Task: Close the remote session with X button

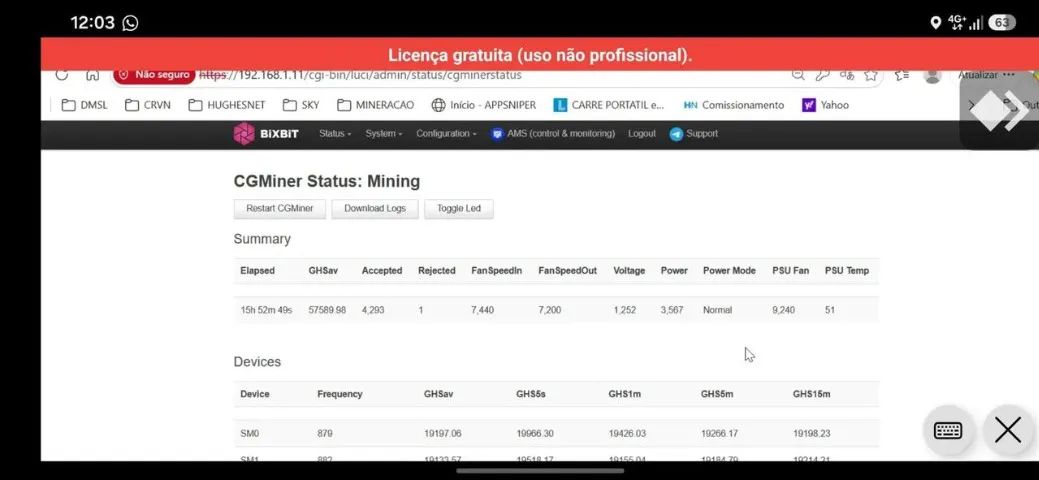Action: 1007,430
